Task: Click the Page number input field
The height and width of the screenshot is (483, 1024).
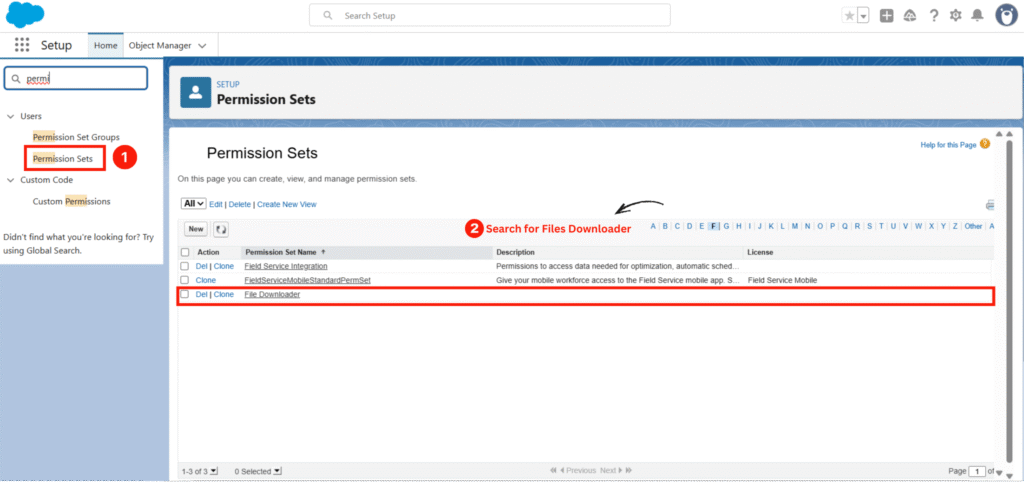Action: pos(978,471)
